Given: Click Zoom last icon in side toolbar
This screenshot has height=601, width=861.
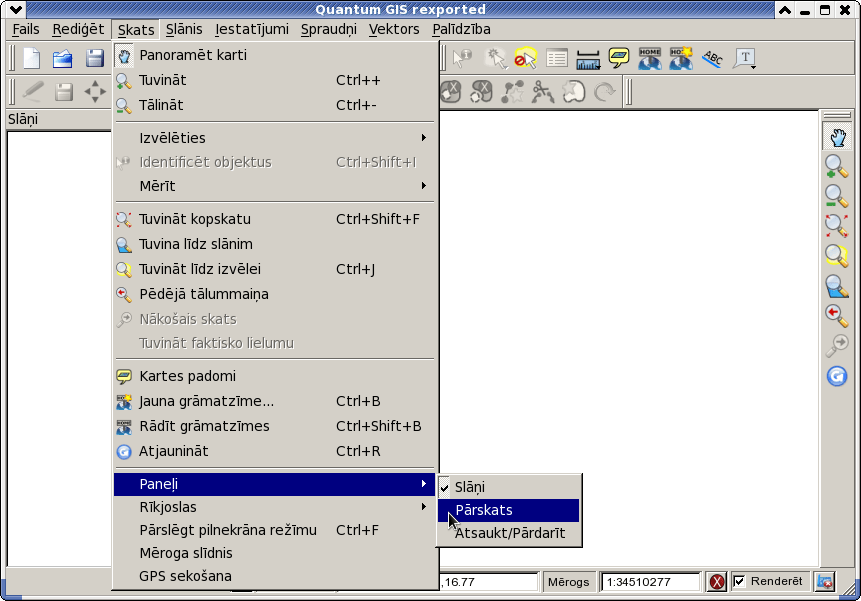Looking at the screenshot, I should point(836,316).
